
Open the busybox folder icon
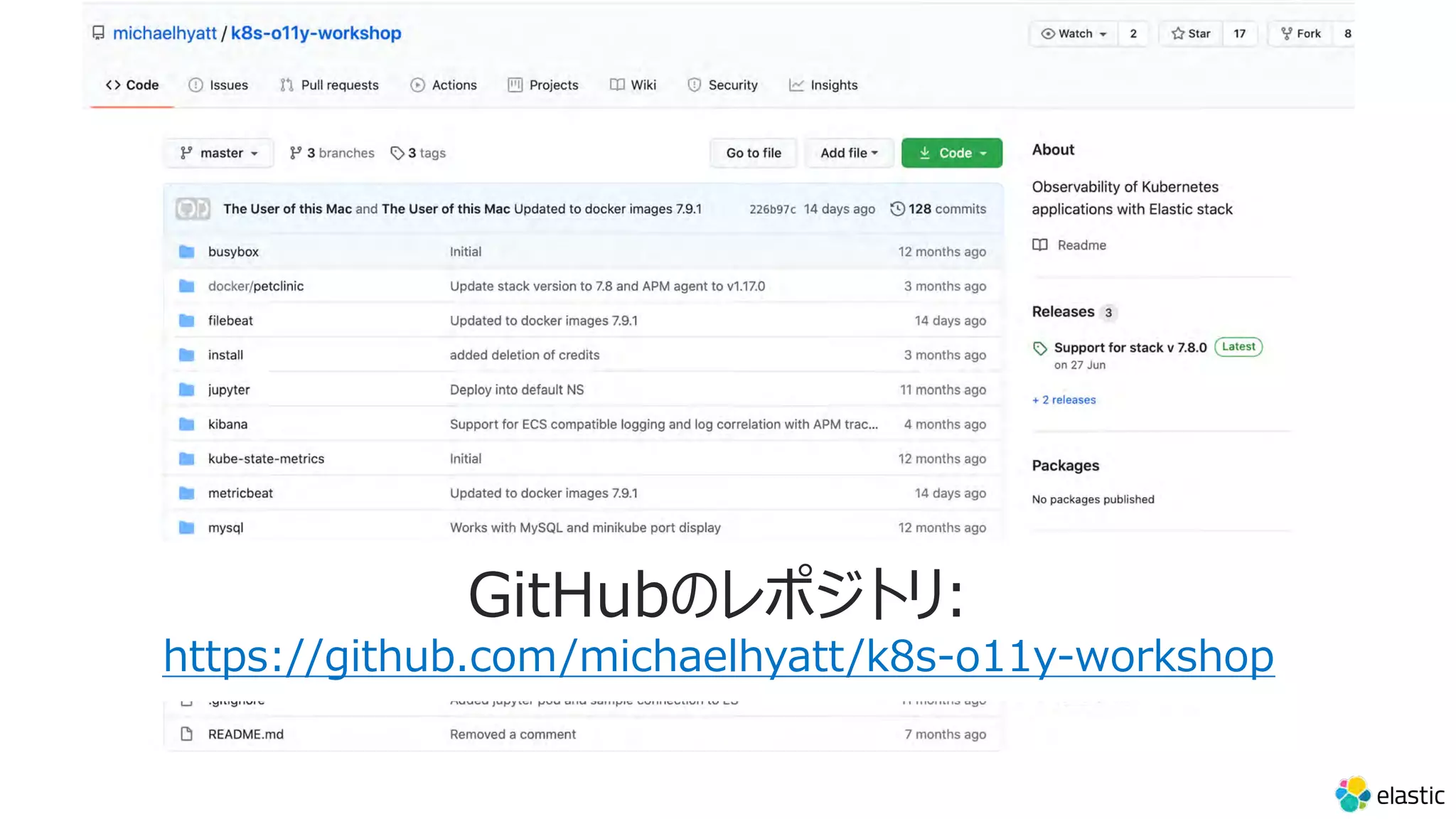186,252
